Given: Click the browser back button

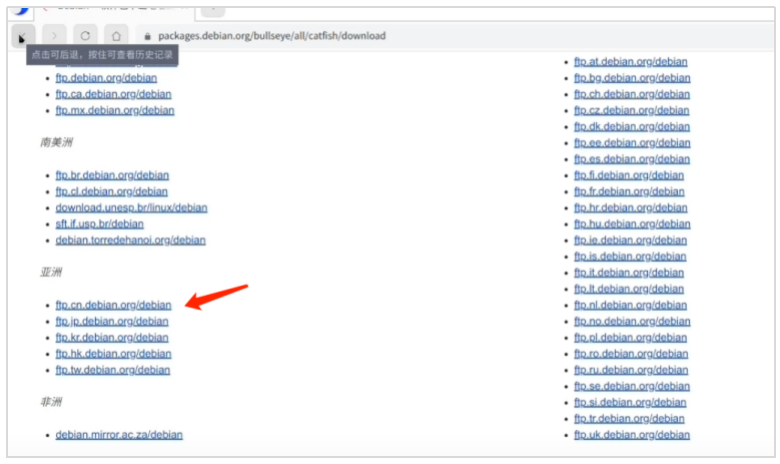Looking at the screenshot, I should [23, 36].
